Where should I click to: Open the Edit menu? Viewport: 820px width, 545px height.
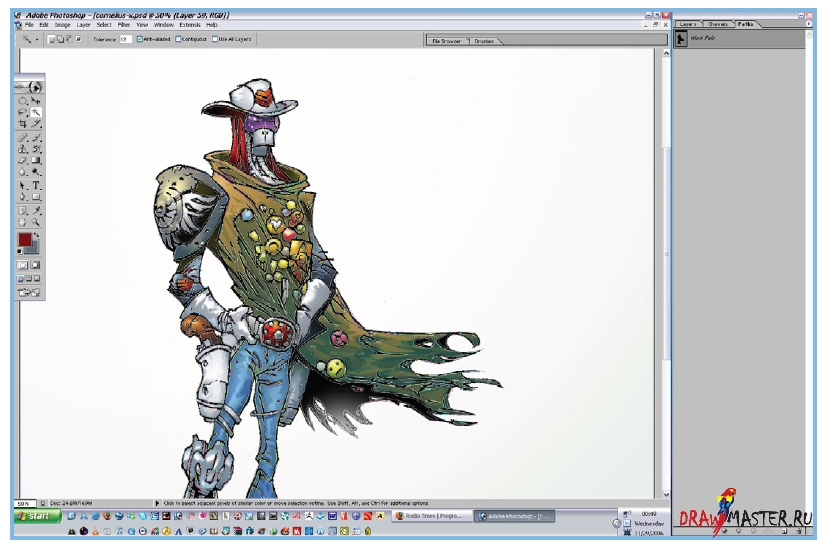pyautogui.click(x=44, y=25)
